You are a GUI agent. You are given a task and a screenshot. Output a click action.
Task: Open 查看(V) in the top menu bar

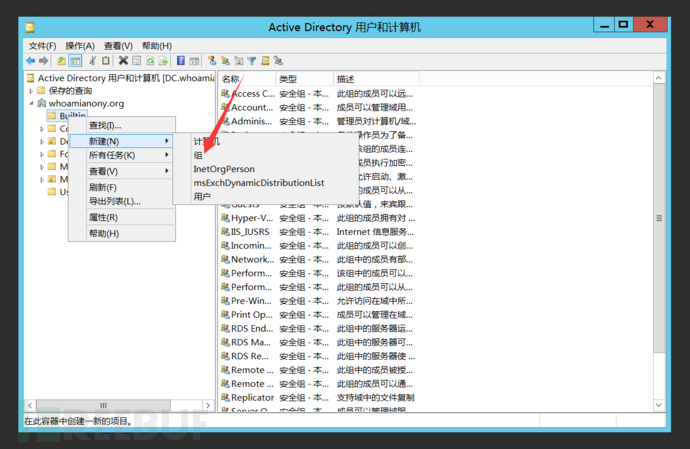tap(118, 46)
